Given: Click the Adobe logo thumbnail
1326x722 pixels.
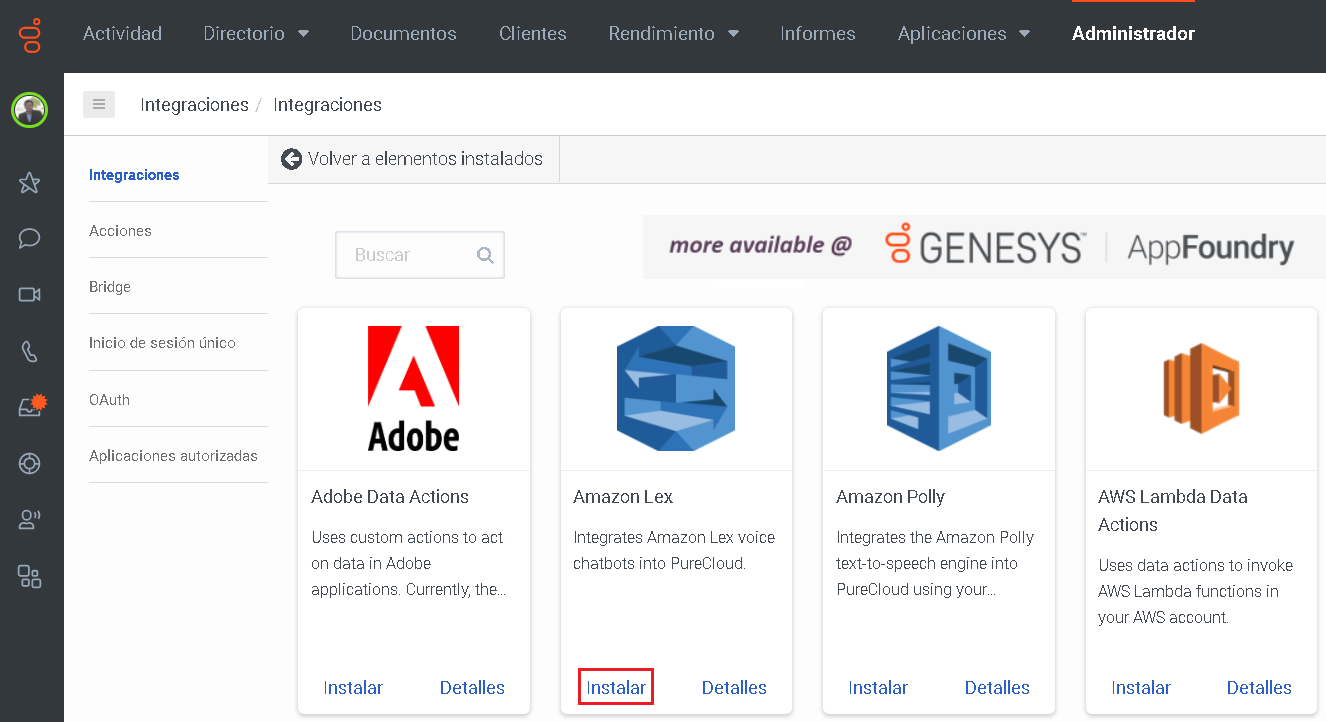Looking at the screenshot, I should pos(414,389).
